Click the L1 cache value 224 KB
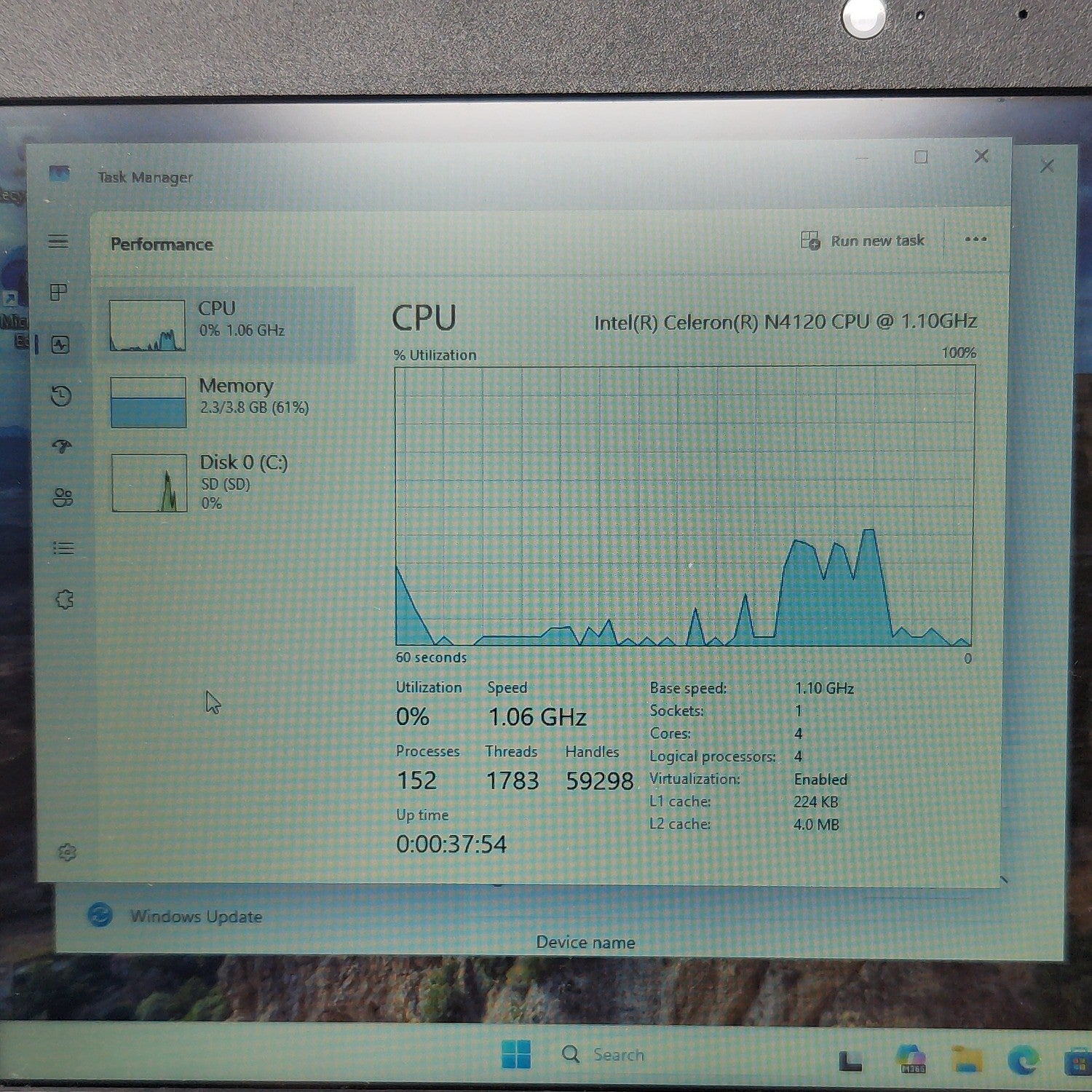 [816, 802]
